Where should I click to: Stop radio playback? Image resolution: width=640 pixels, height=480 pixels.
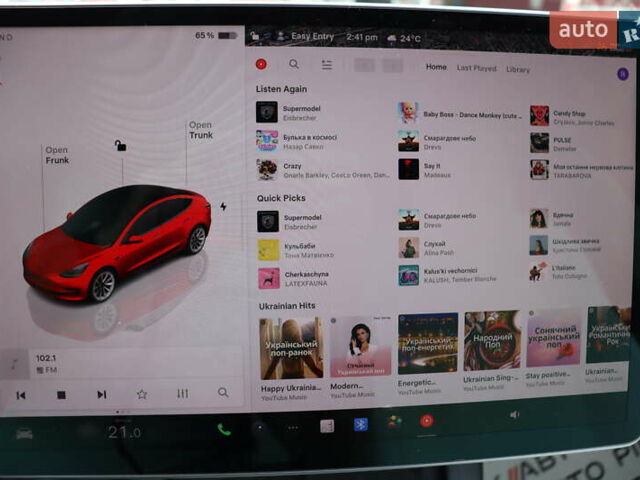61,395
